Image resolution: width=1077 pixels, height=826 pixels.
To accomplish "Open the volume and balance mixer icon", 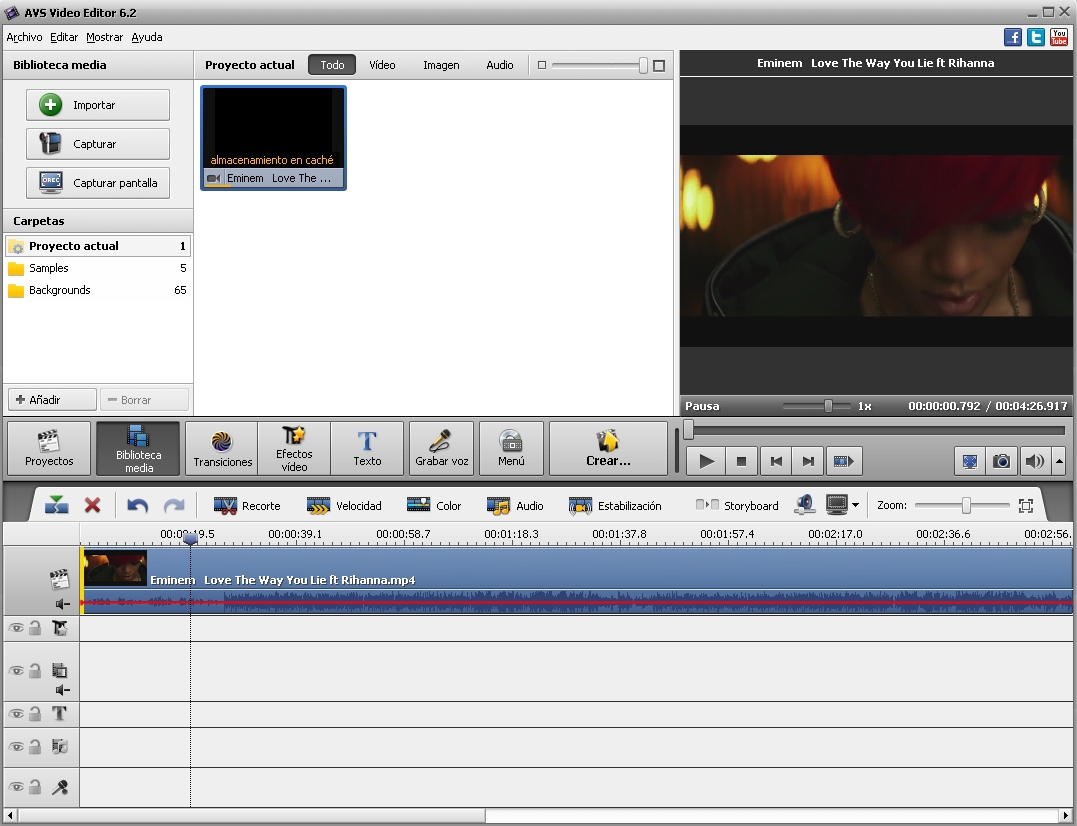I will coord(804,505).
